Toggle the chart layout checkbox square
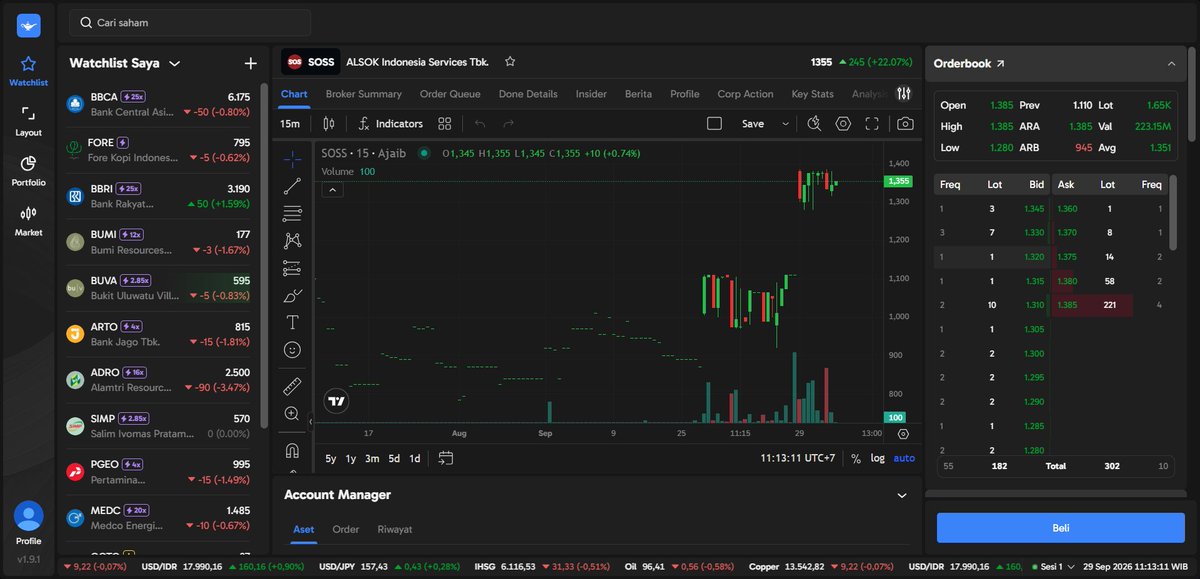This screenshot has height=579, width=1200. pos(714,124)
